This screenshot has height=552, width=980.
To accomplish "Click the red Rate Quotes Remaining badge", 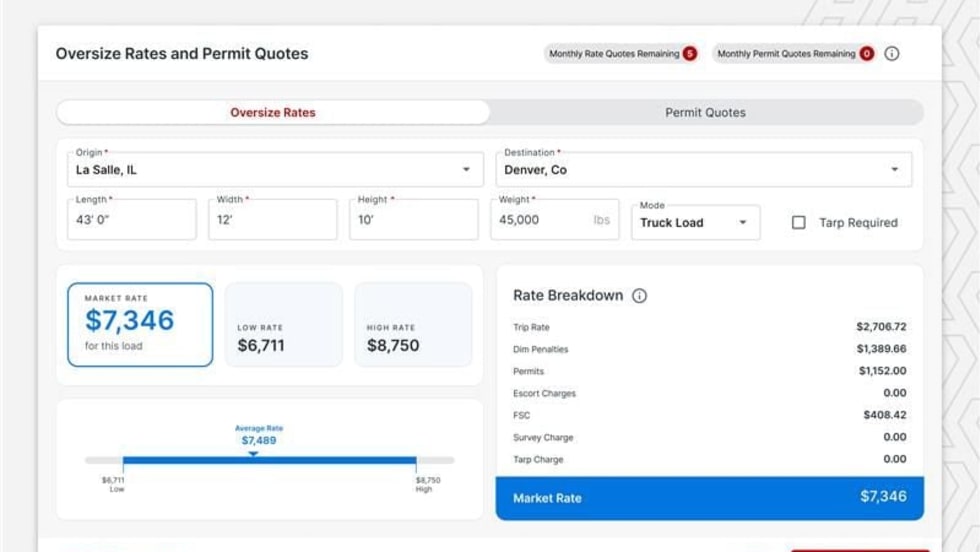I will [690, 54].
